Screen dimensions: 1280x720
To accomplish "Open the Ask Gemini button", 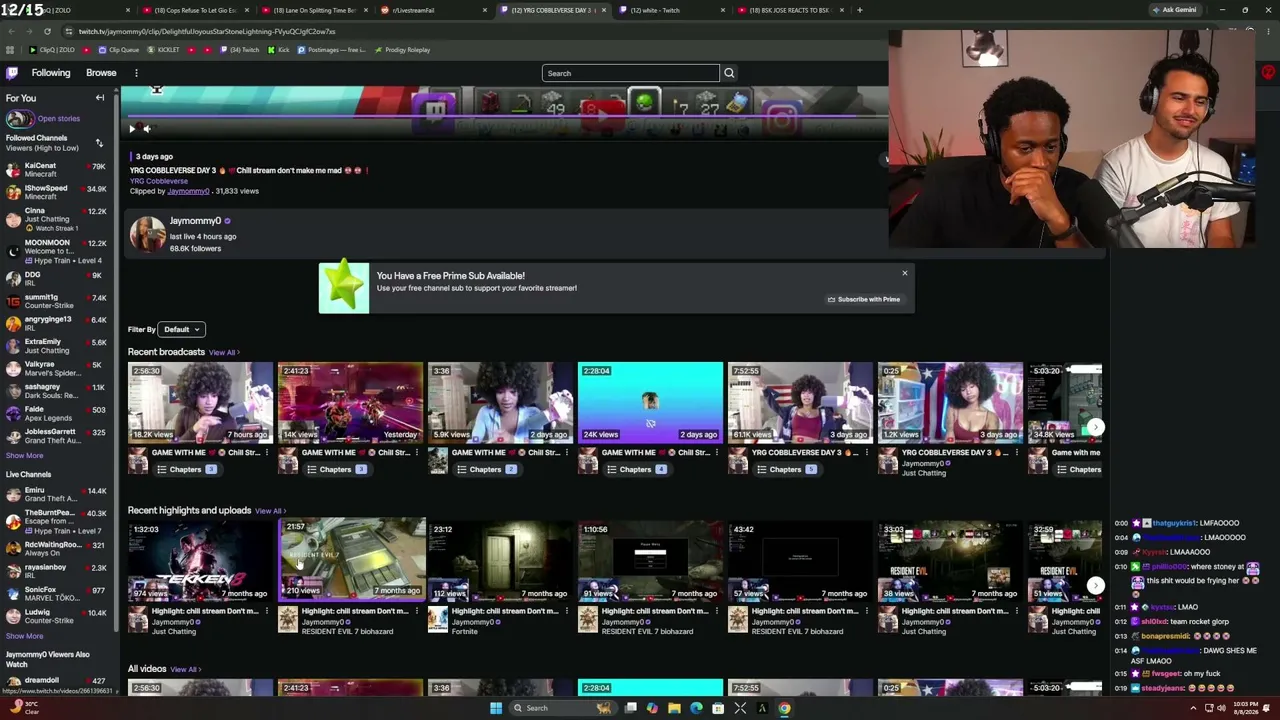I will [1175, 10].
